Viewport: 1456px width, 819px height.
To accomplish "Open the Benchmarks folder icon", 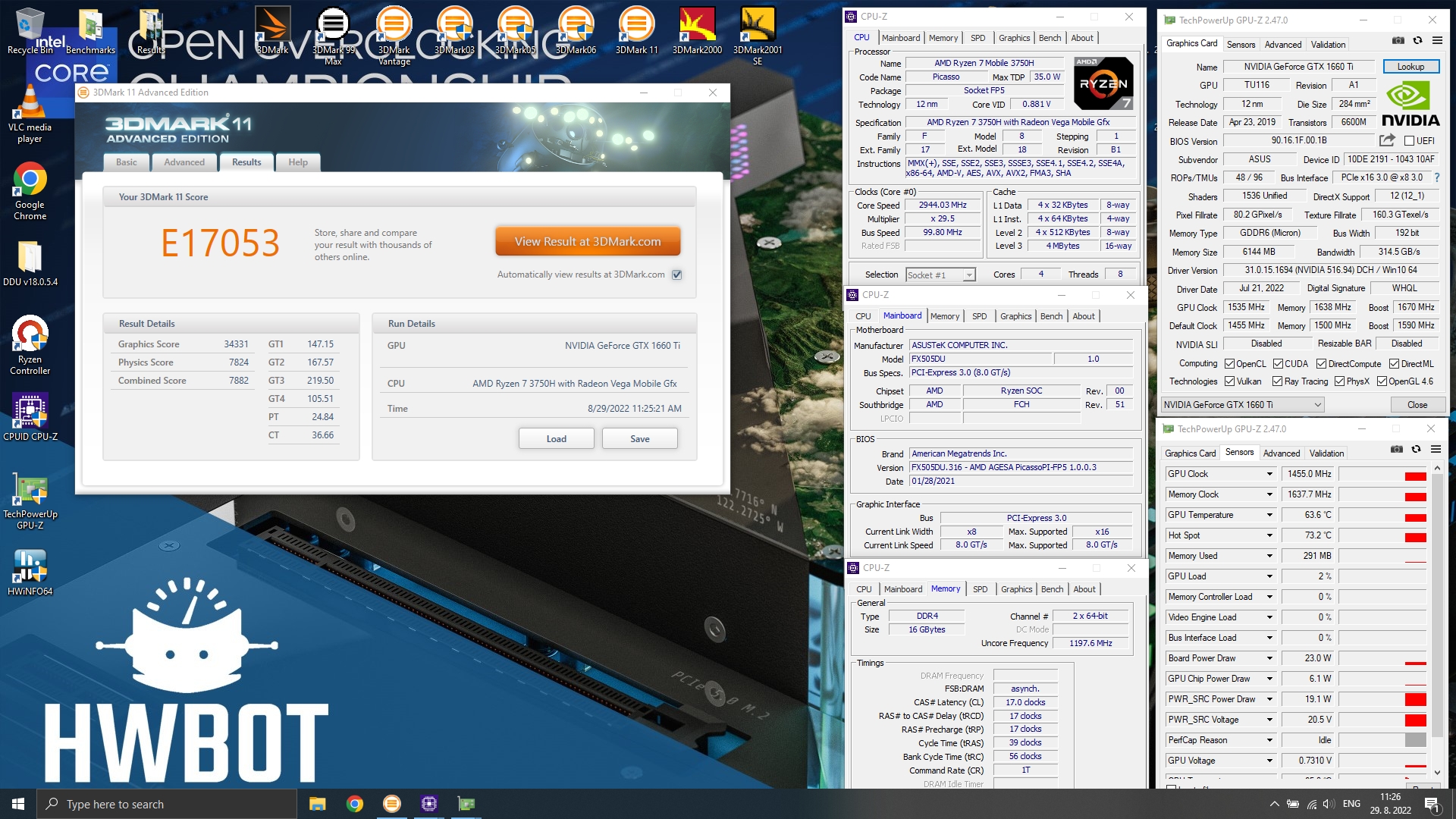I will coord(90,30).
